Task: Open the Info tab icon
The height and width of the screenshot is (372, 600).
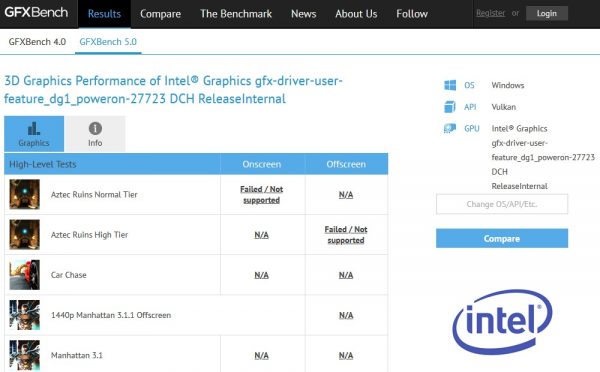Action: pyautogui.click(x=95, y=128)
